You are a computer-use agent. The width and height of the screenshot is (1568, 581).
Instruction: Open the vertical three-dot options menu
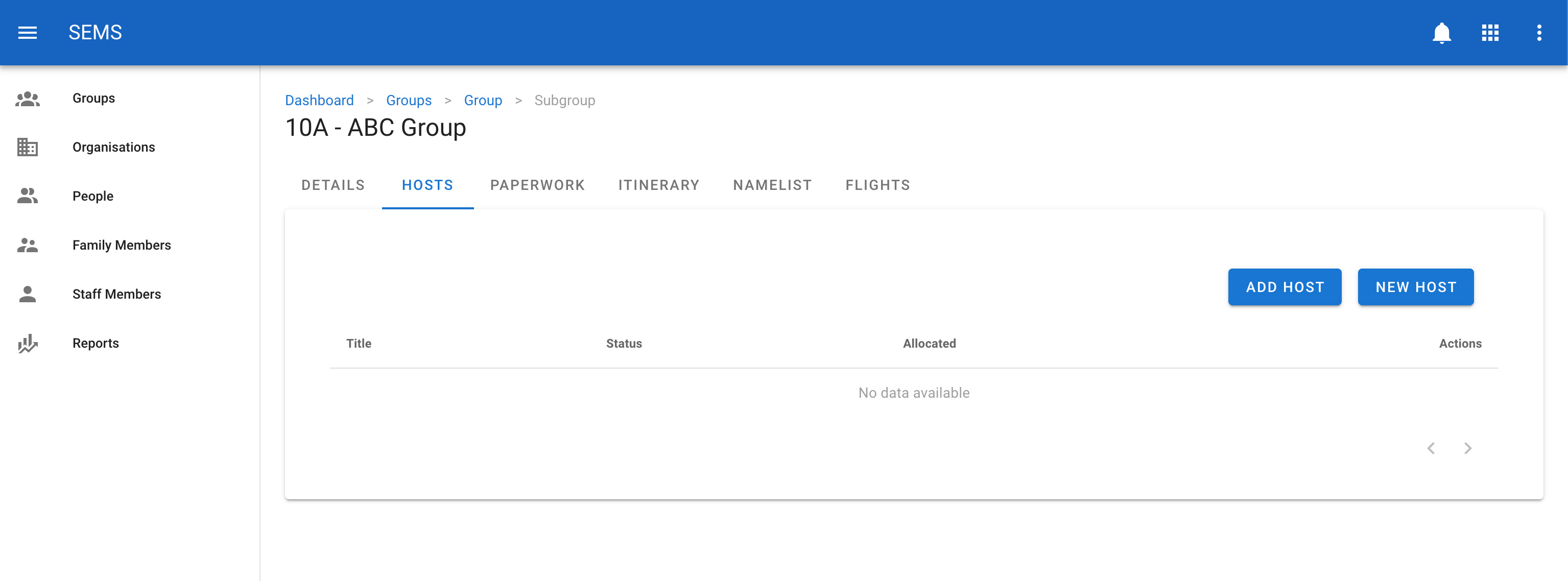pyautogui.click(x=1538, y=32)
